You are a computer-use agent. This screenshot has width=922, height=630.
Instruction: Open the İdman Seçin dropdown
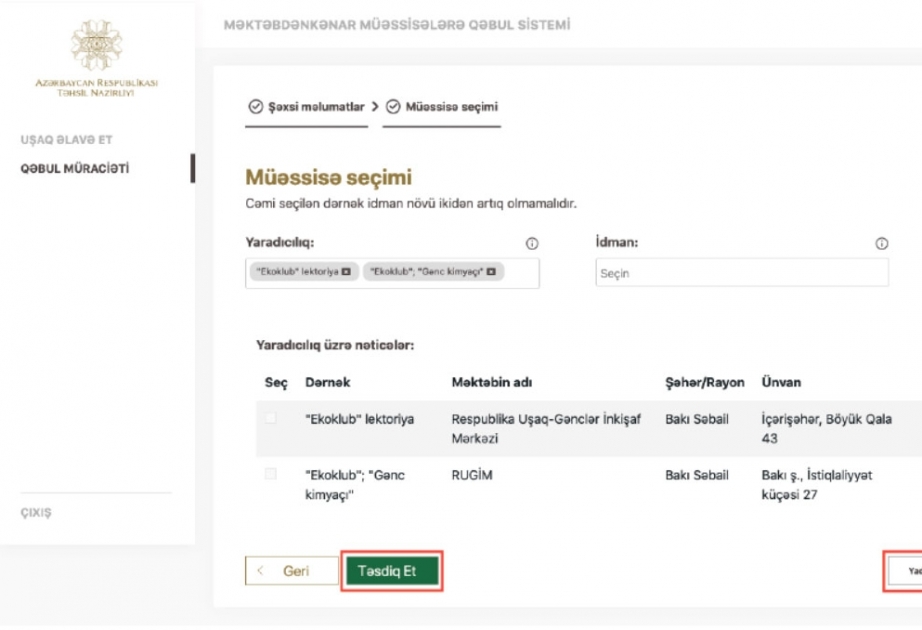742,273
